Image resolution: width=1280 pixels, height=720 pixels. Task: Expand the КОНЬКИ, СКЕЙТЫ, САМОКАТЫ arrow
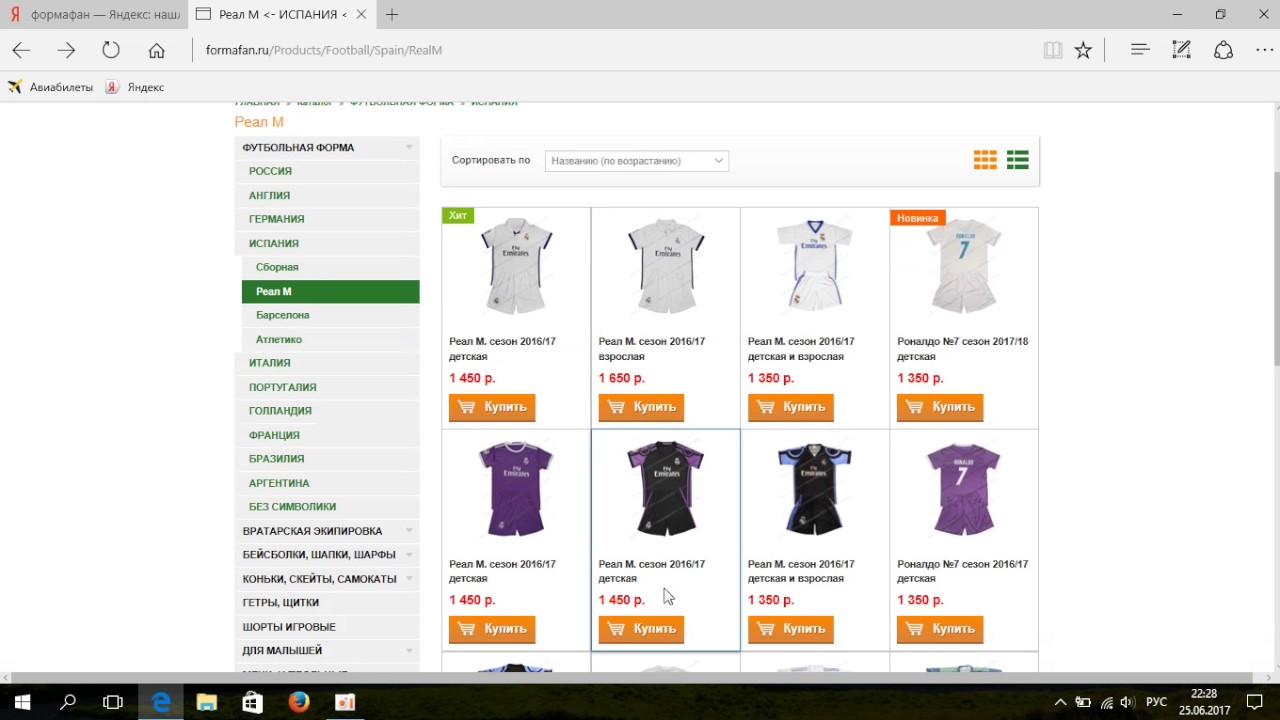(409, 579)
